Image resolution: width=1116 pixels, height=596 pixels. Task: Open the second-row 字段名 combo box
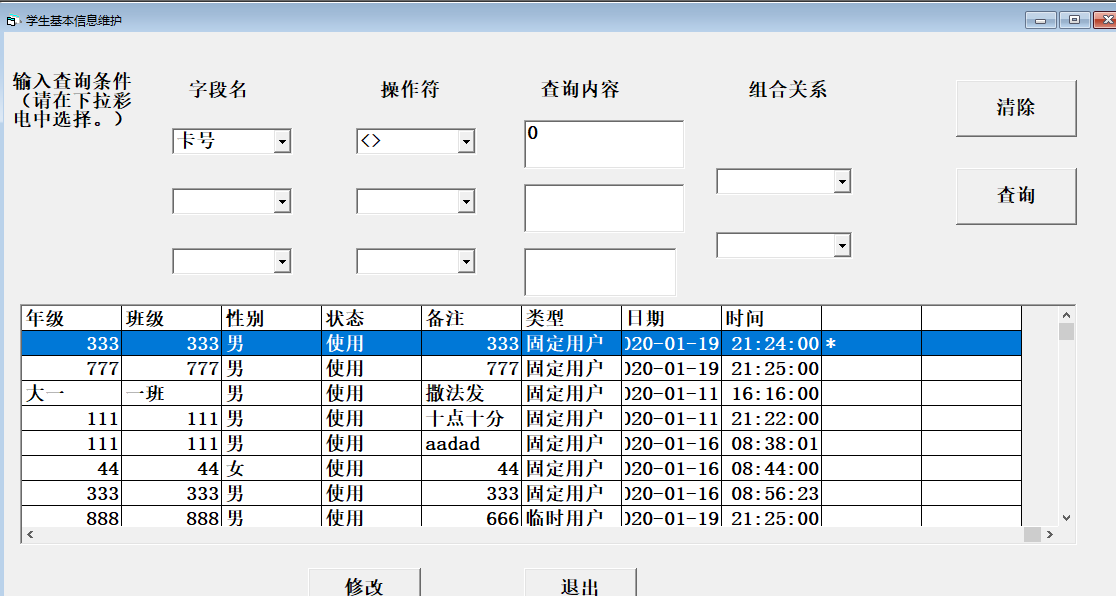tap(283, 201)
